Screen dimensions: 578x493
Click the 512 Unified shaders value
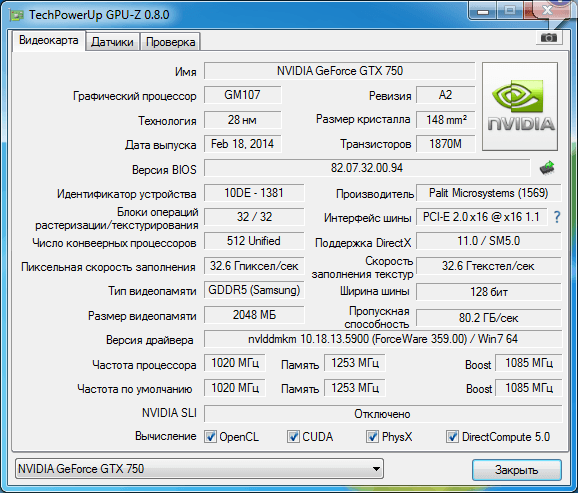[254, 241]
